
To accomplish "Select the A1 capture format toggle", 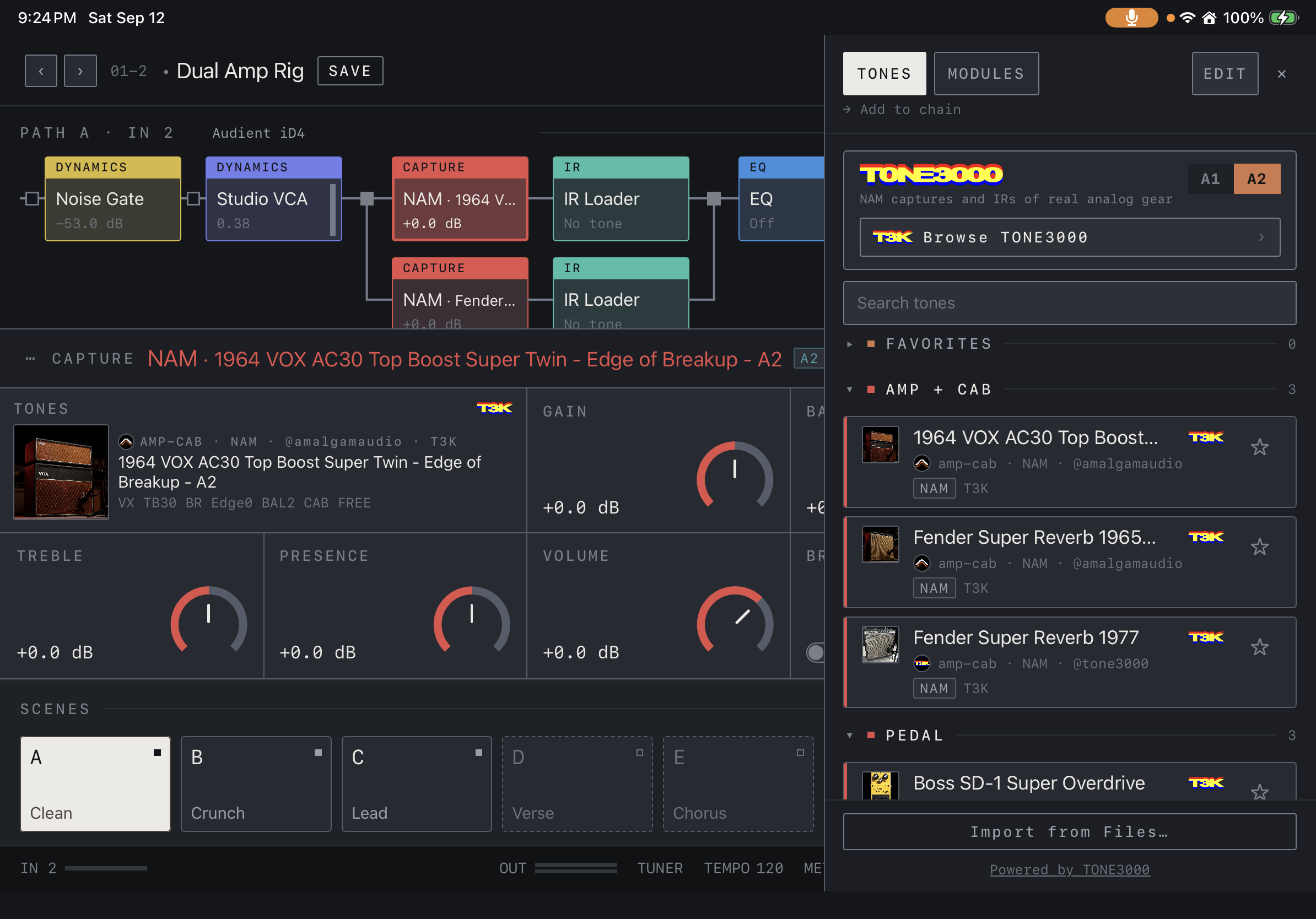I will [1210, 179].
